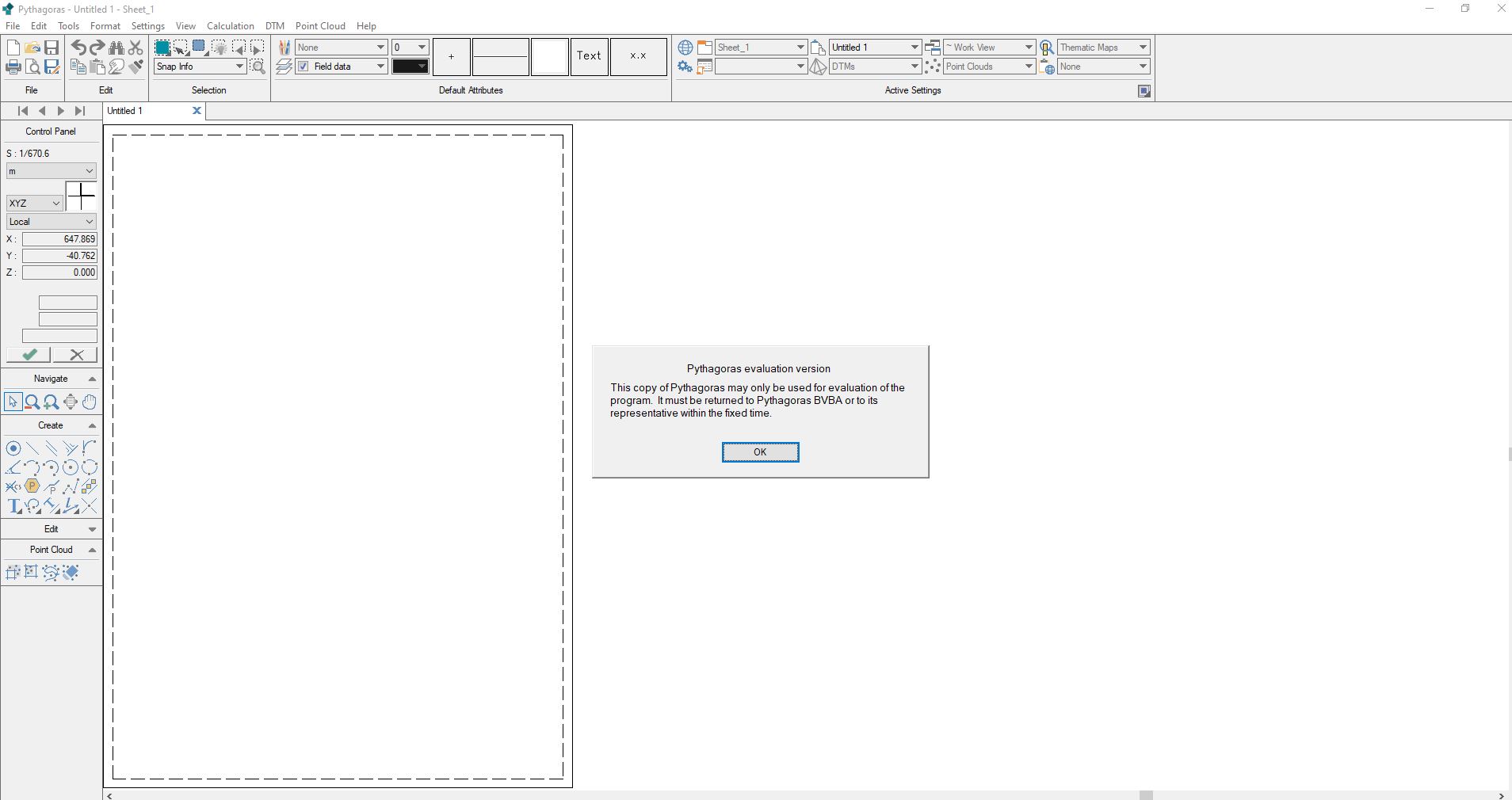Click the X coordinate input field

59,239
